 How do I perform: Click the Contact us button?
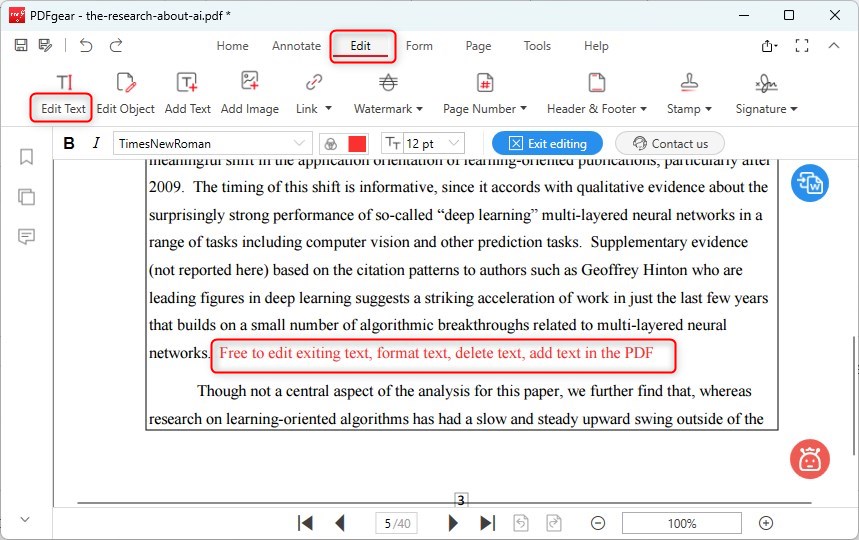670,143
